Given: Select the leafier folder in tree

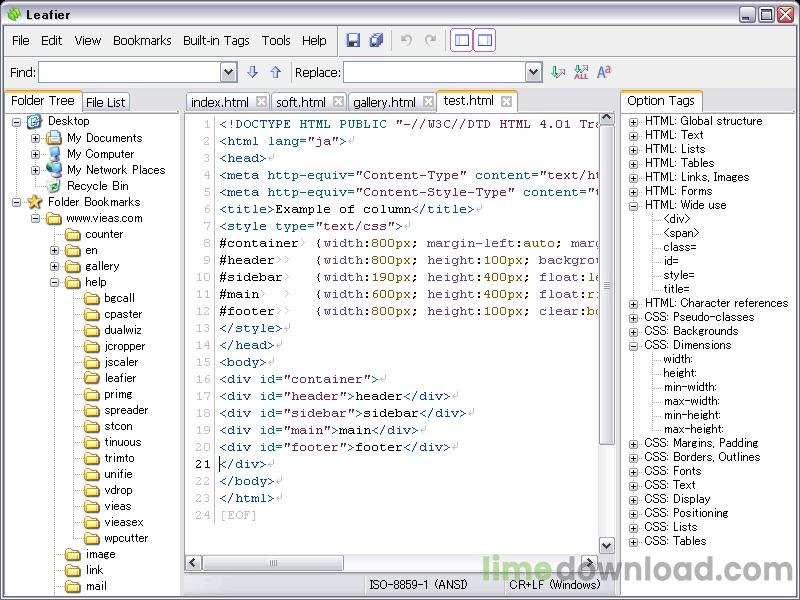Looking at the screenshot, I should [120, 378].
